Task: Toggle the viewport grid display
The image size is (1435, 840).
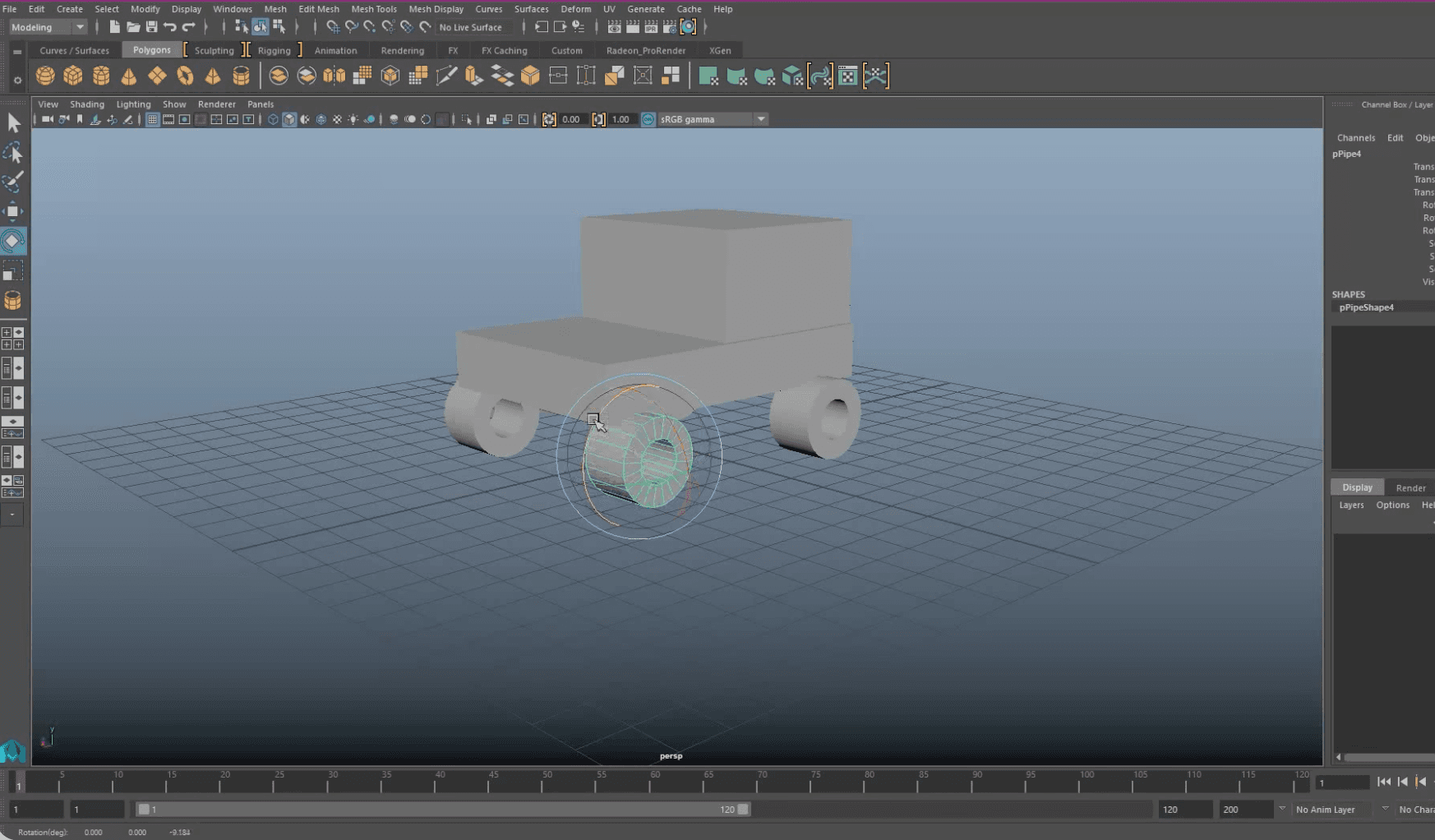Action: [x=152, y=119]
